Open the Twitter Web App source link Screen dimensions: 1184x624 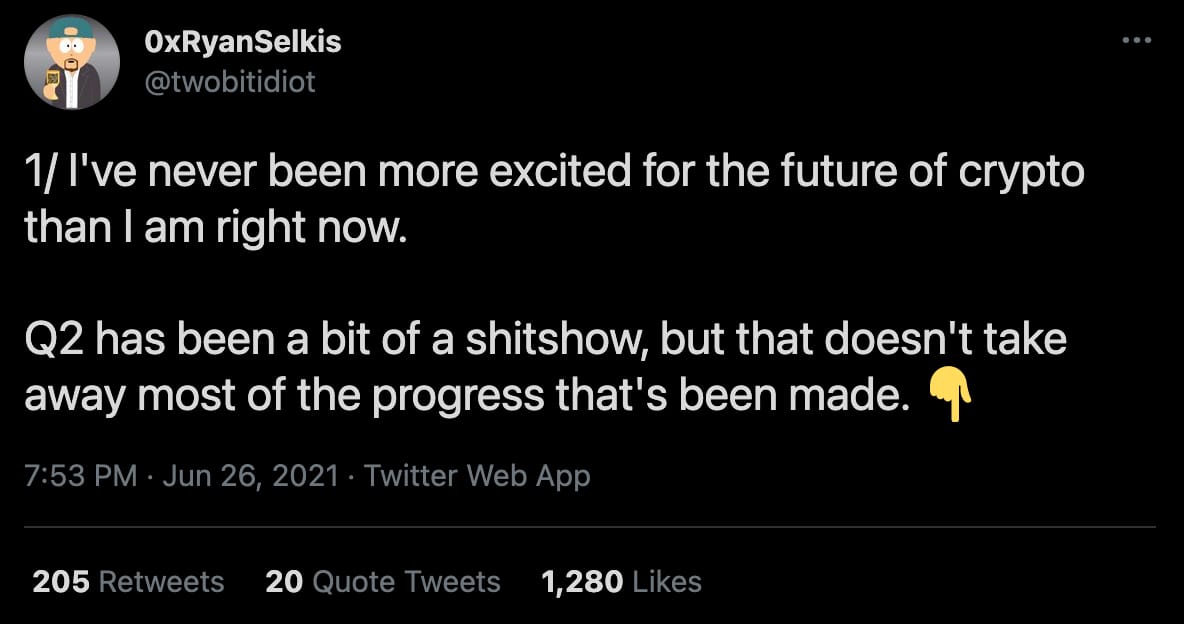click(477, 476)
